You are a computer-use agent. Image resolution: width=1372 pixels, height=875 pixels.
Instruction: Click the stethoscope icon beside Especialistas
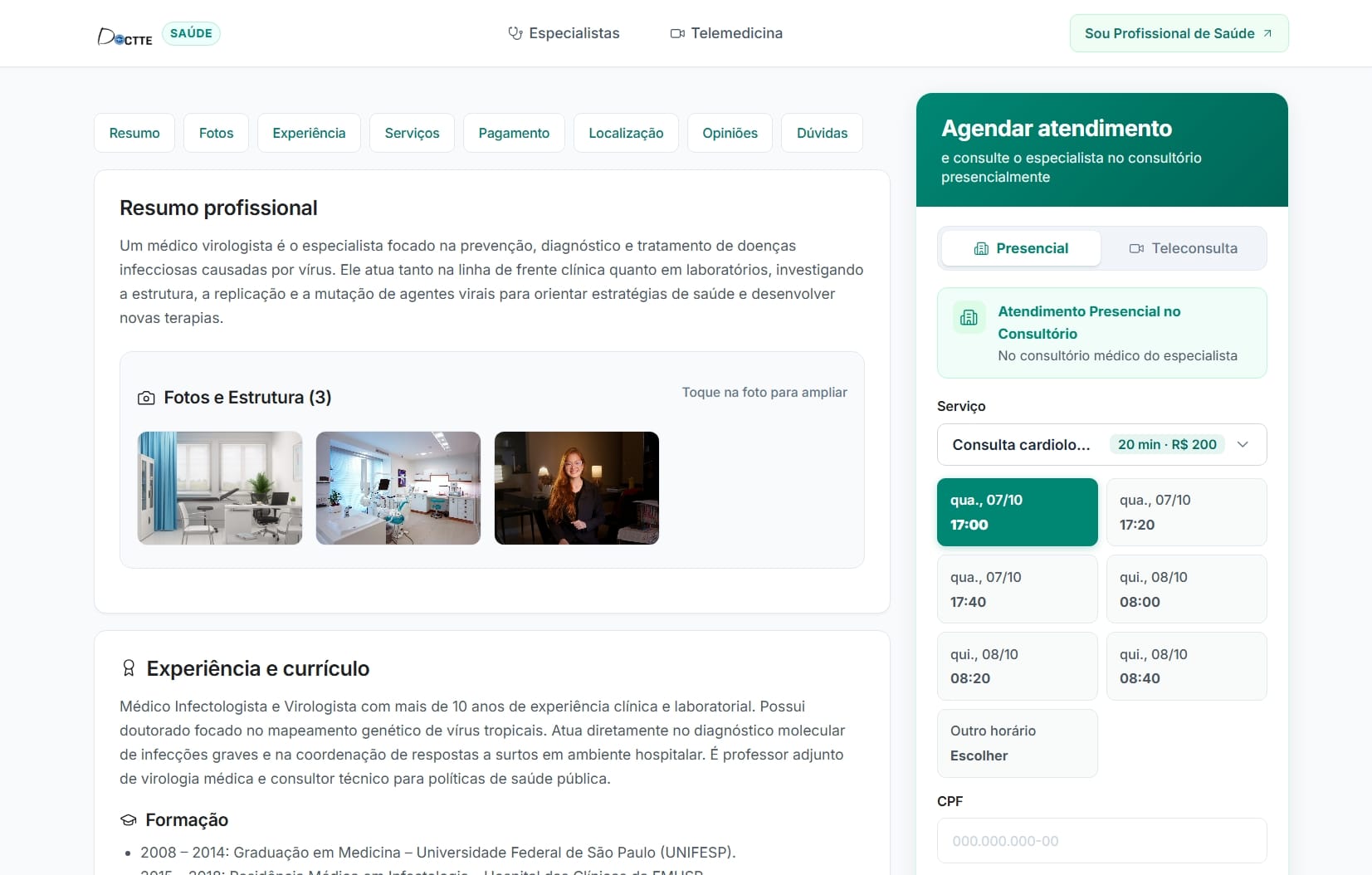coord(515,33)
